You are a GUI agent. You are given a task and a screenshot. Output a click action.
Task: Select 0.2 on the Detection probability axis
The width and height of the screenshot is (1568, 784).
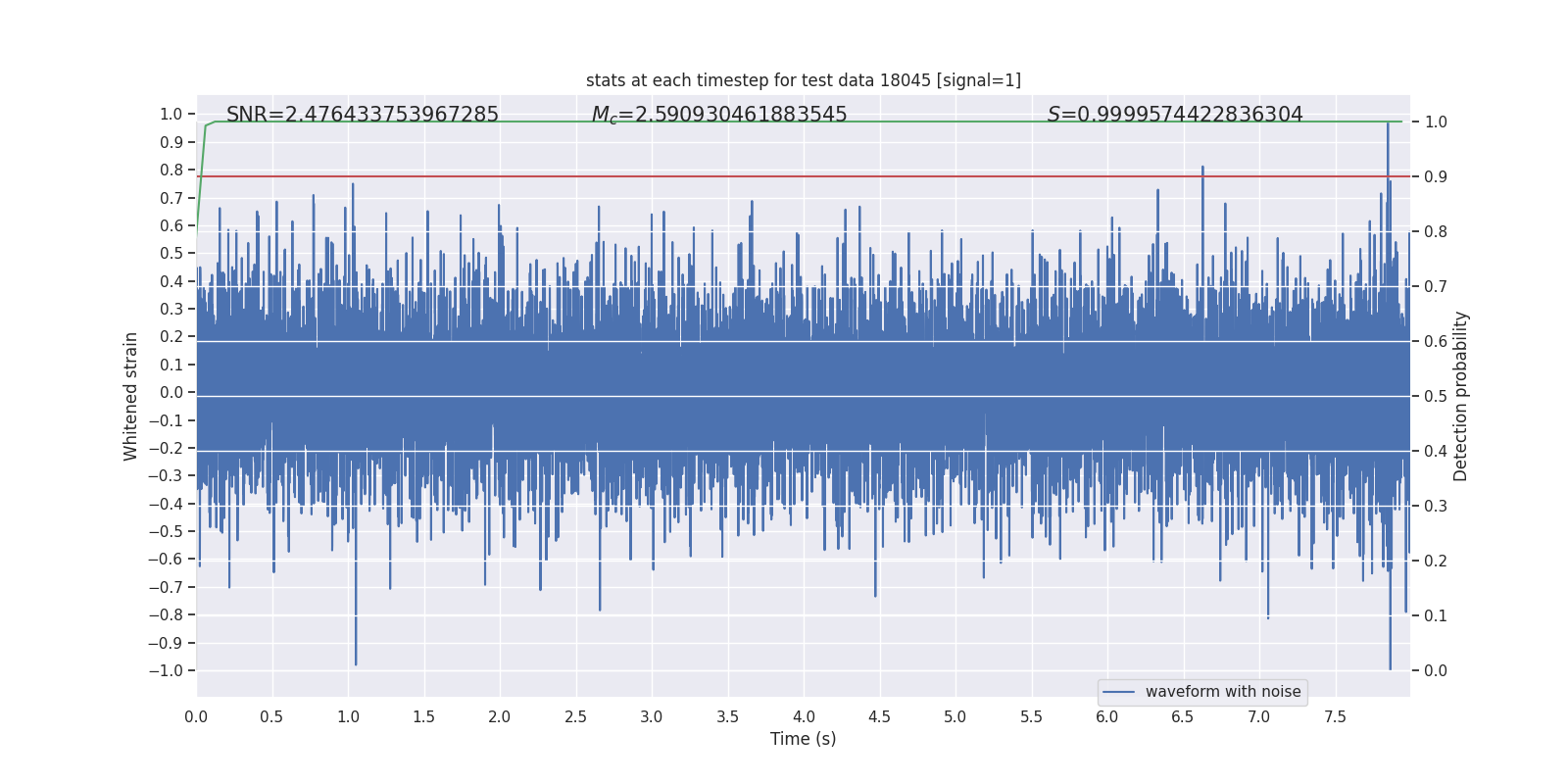(x=1436, y=562)
